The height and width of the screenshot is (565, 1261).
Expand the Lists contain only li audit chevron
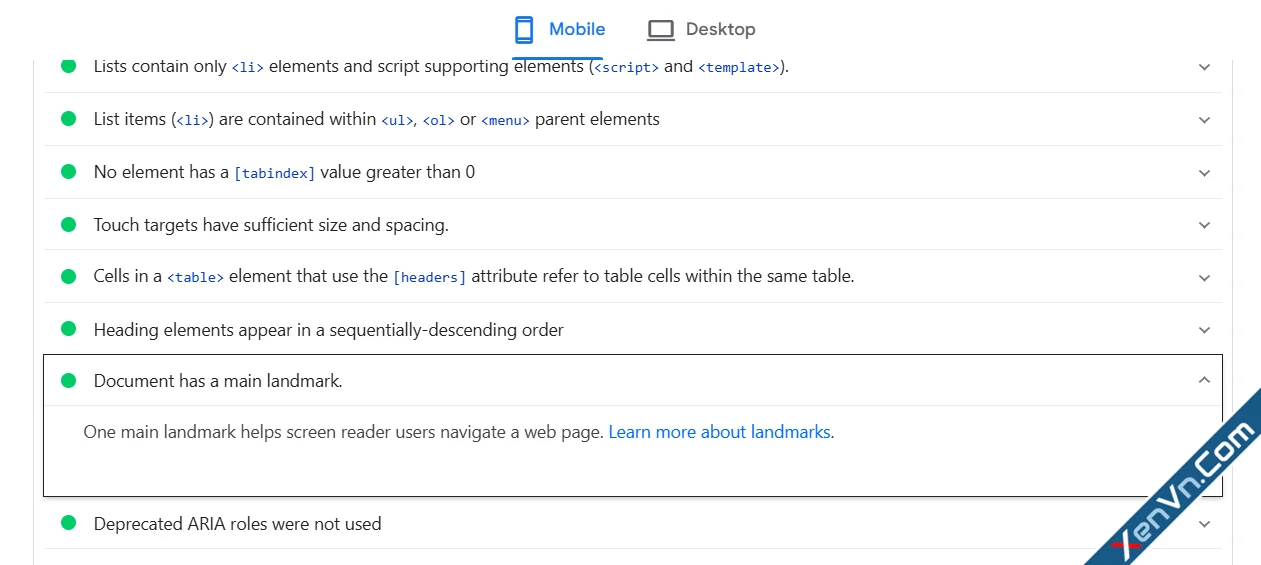[x=1204, y=67]
